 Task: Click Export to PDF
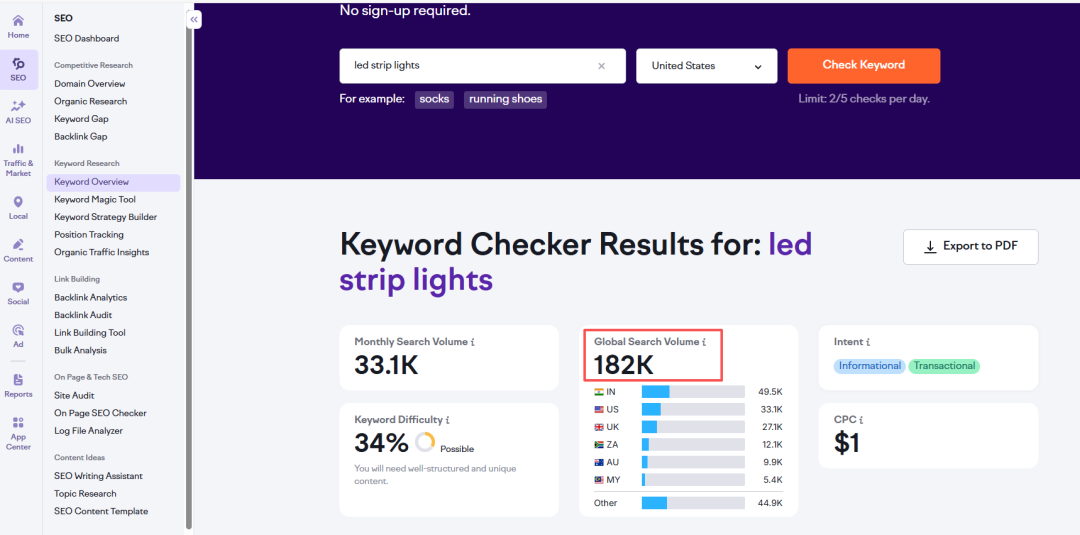tap(970, 246)
